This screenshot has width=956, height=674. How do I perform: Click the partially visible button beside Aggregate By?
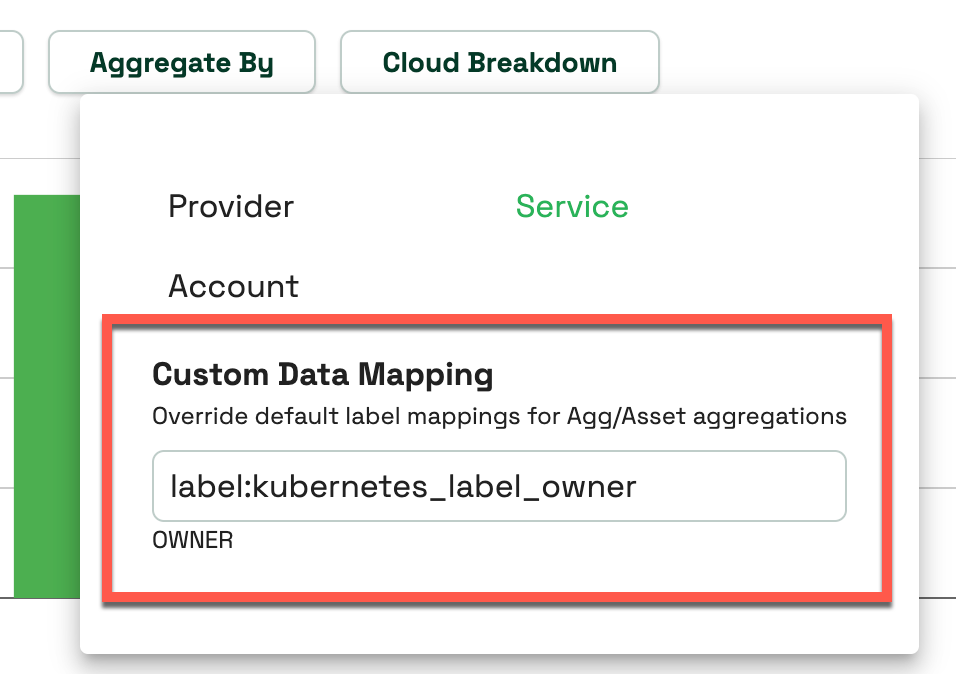point(10,62)
